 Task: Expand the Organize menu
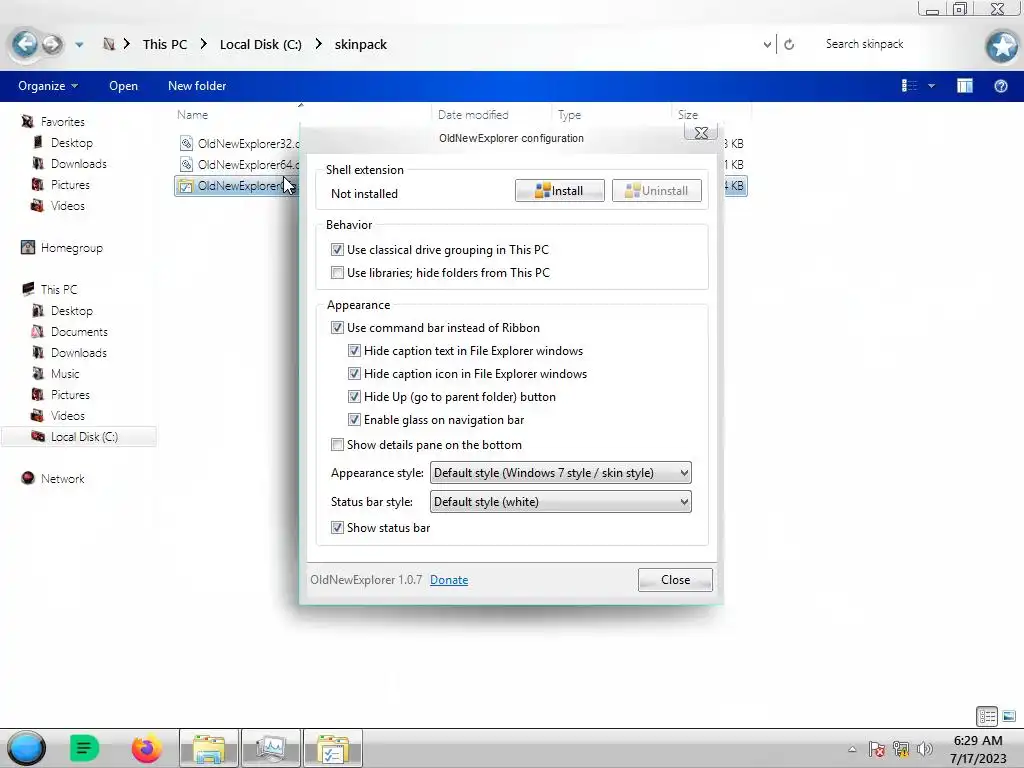pyautogui.click(x=48, y=86)
